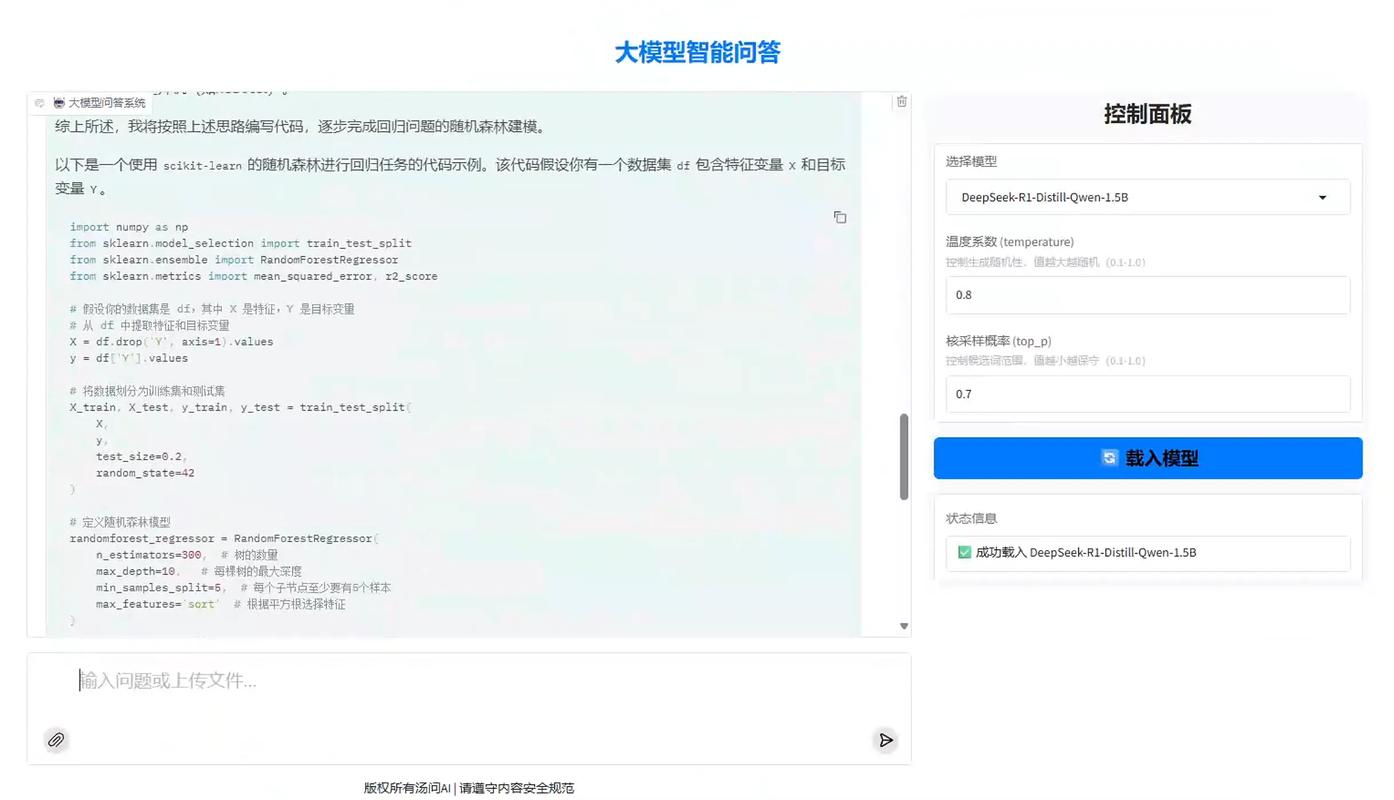
Task: Click the 载入模型 button
Action: pos(1148,458)
